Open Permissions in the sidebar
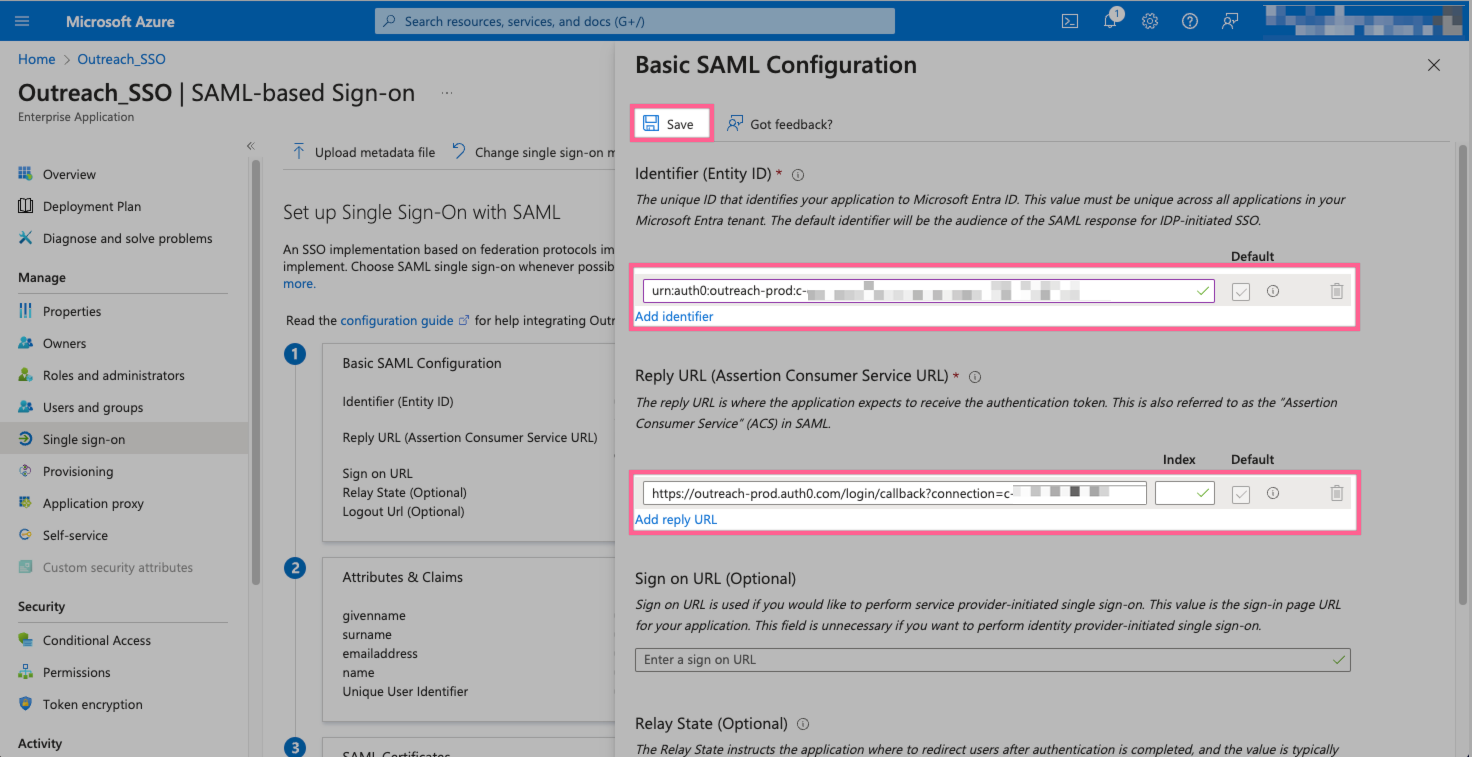 pyautogui.click(x=76, y=672)
